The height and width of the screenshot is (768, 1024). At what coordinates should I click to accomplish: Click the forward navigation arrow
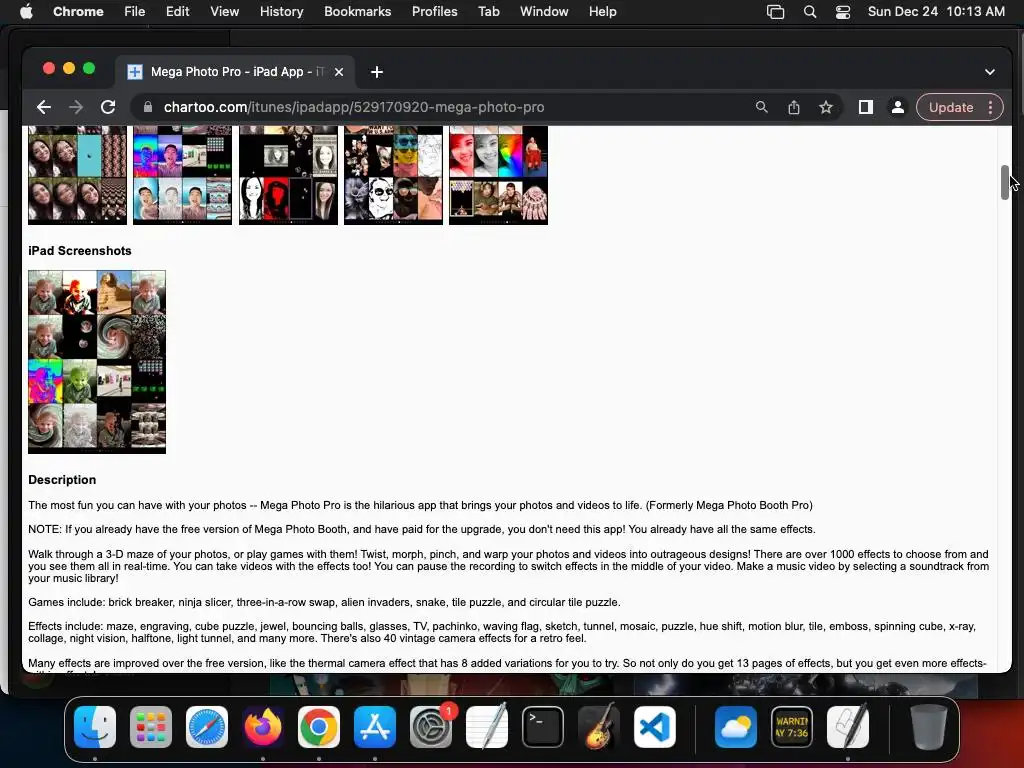coord(76,107)
